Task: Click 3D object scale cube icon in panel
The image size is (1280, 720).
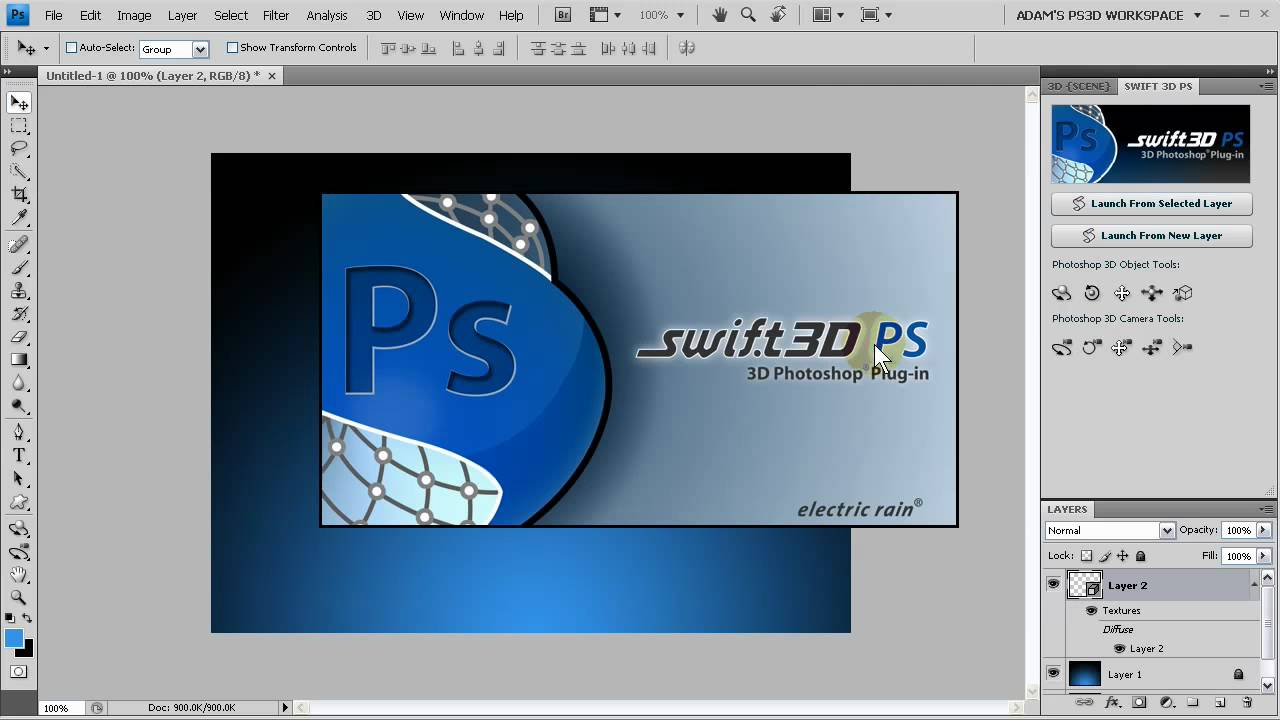Action: [x=1183, y=293]
